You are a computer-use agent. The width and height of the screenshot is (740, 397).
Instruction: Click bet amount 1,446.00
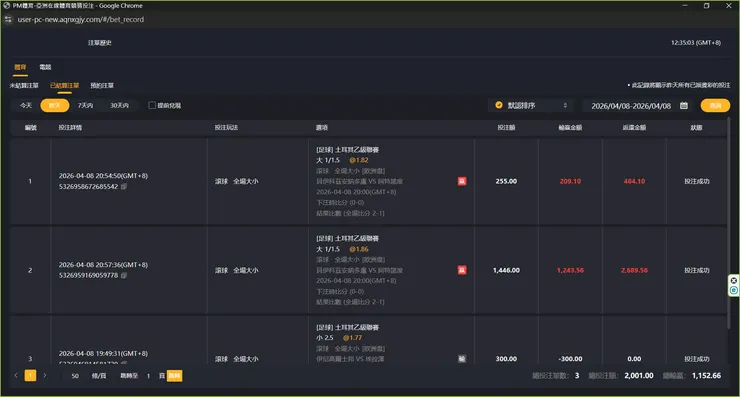[506, 270]
